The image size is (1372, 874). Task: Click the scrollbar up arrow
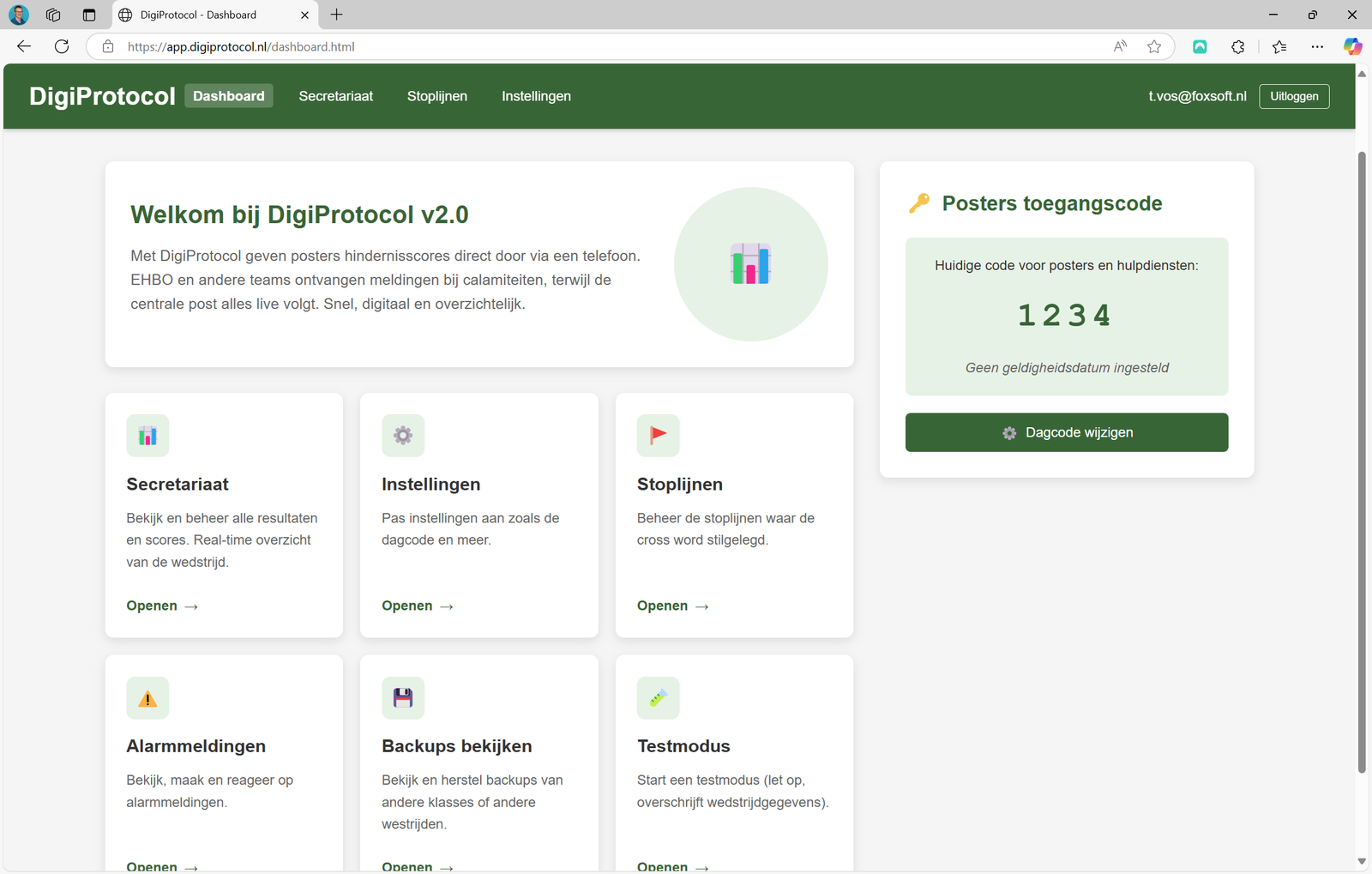(x=1362, y=74)
